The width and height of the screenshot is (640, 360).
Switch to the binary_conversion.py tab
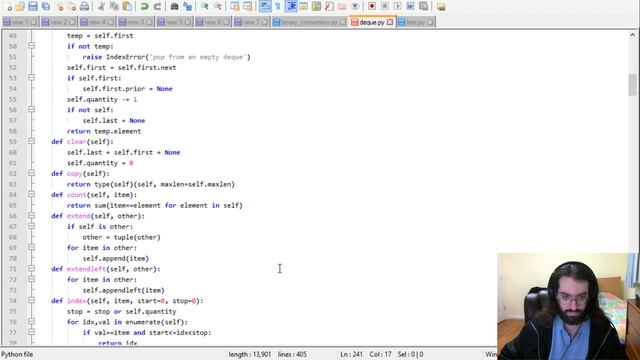(309, 22)
